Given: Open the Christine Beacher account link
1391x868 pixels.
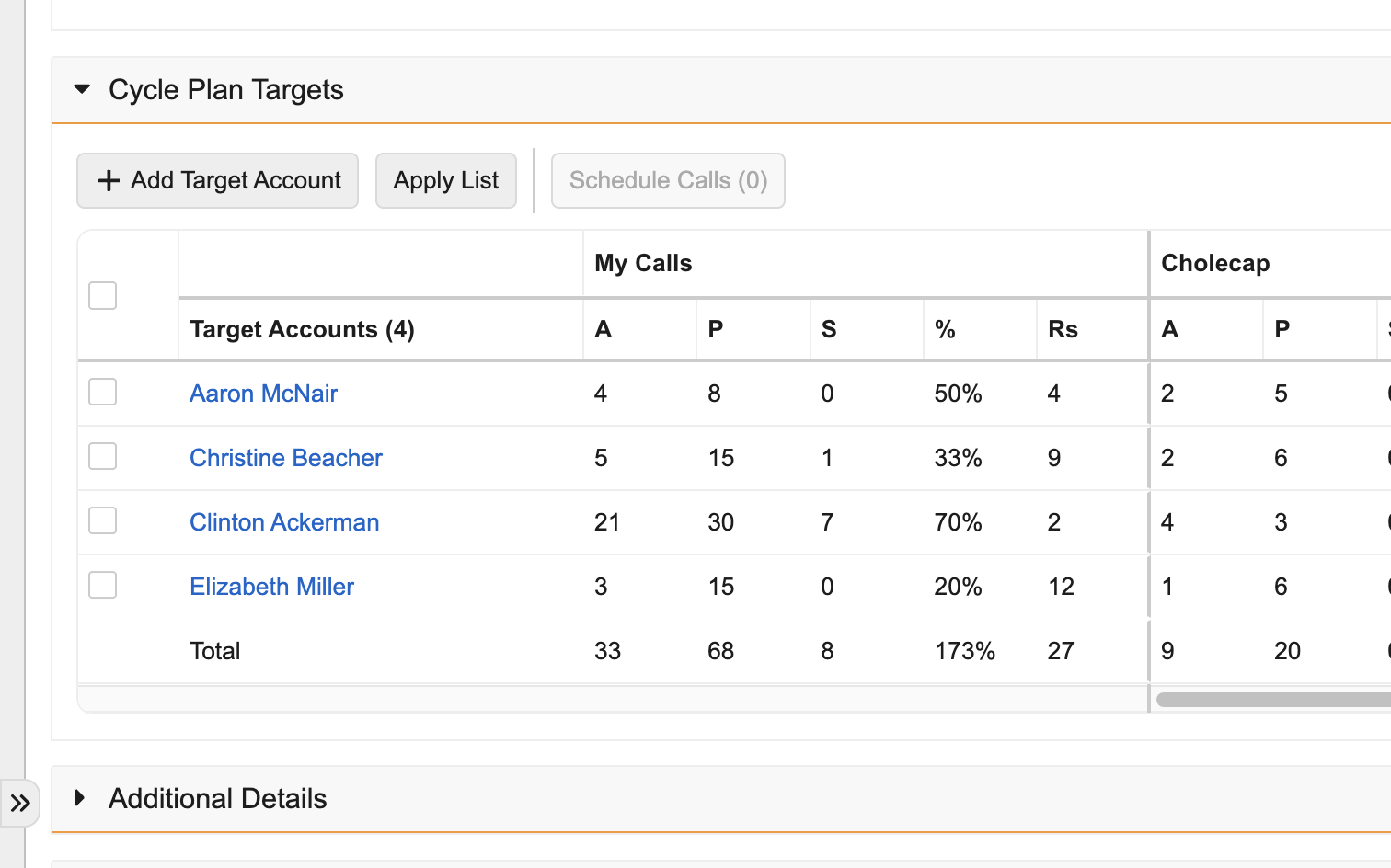Looking at the screenshot, I should [x=286, y=458].
